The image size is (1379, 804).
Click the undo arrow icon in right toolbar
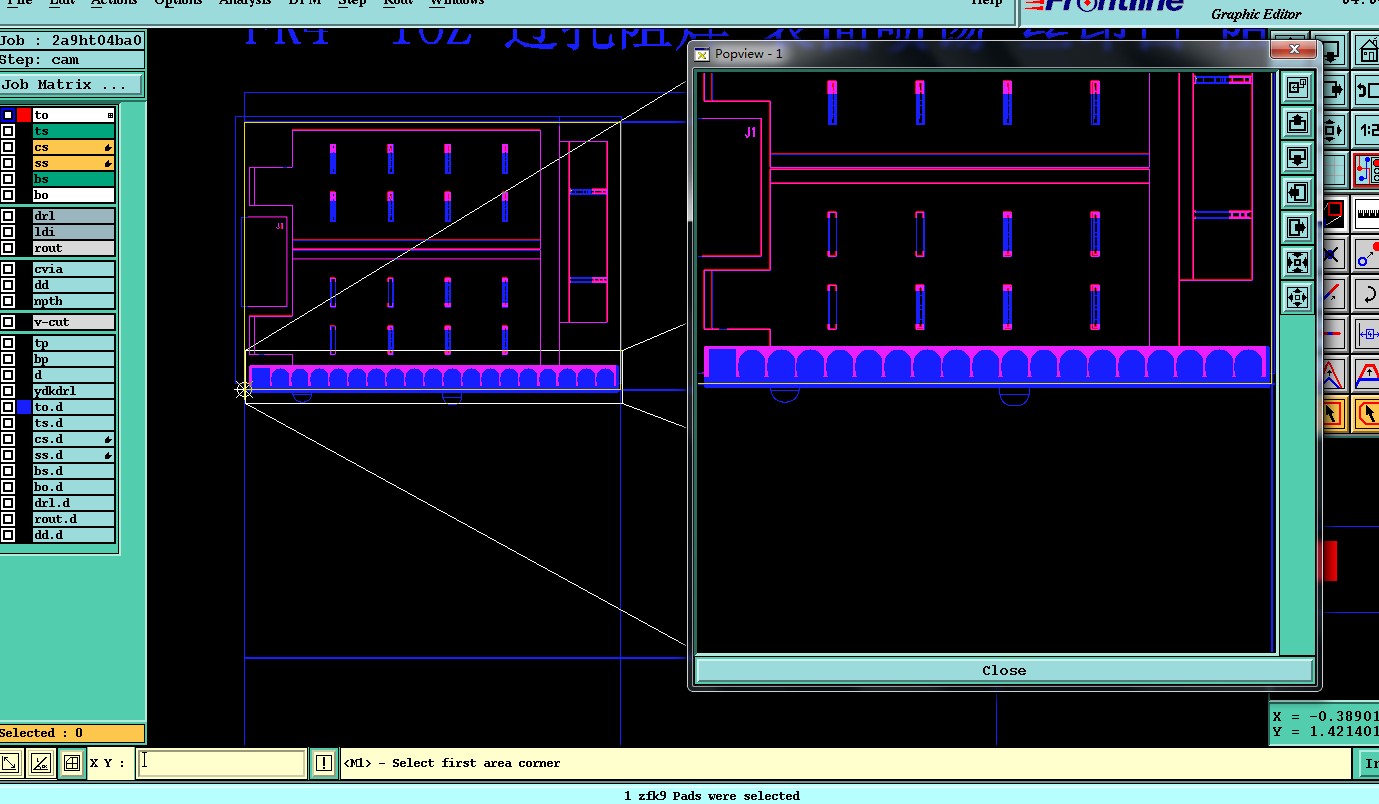point(1367,90)
